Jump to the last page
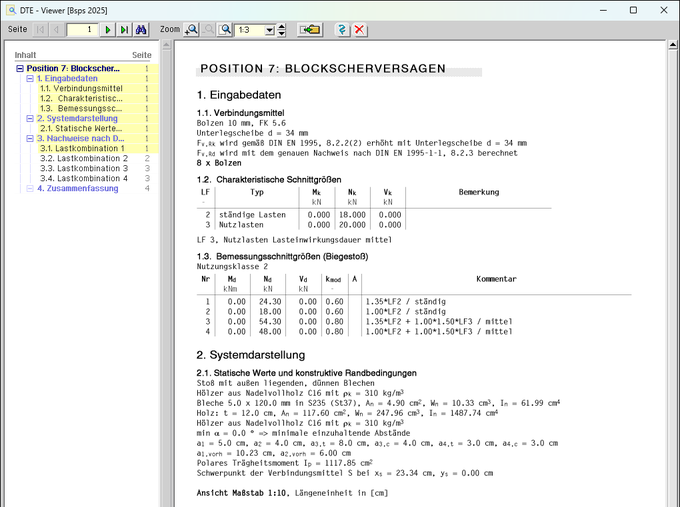 click(x=124, y=30)
